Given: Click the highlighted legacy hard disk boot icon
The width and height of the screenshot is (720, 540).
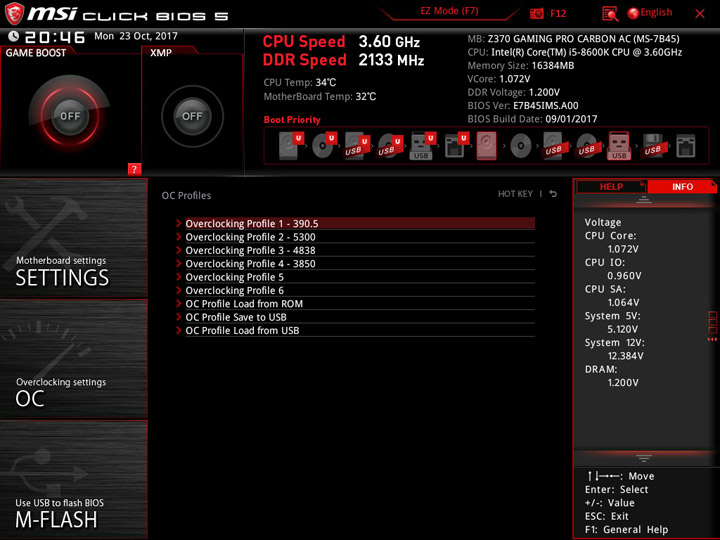Looking at the screenshot, I should point(487,146).
